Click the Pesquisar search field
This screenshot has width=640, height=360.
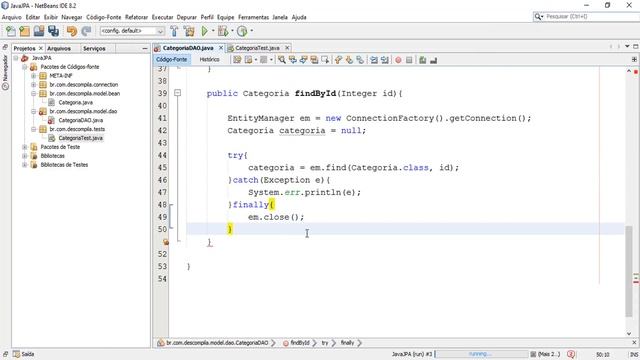[590, 16]
